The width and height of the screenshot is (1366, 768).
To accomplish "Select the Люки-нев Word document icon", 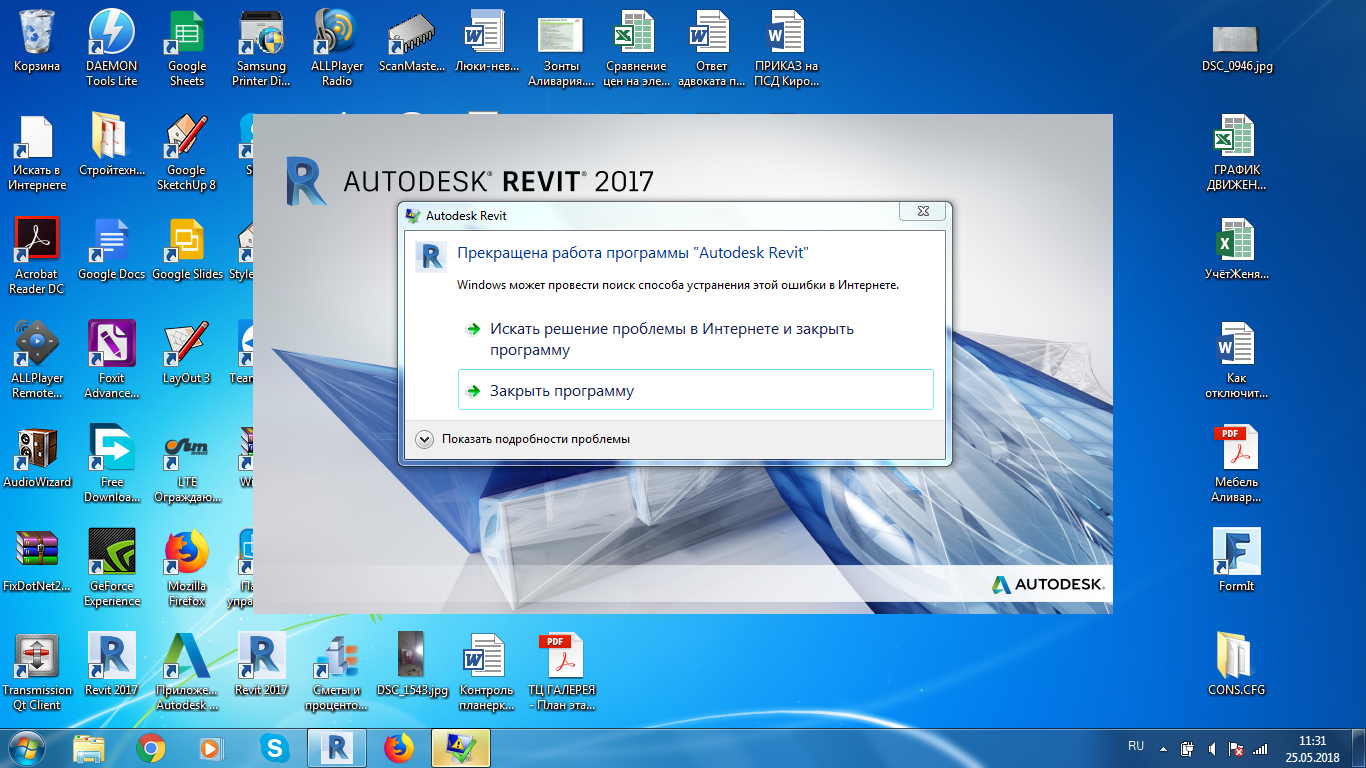I will (x=486, y=41).
